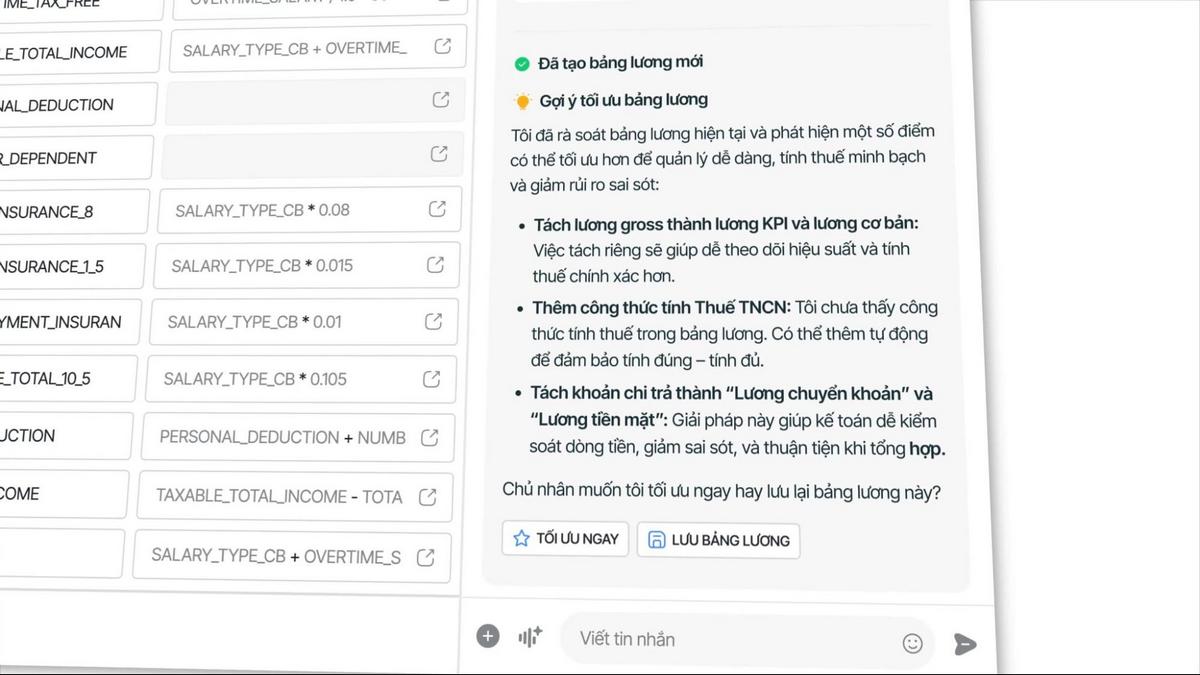The image size is (1200, 675).
Task: Click the LƯU BẢNG LƯƠNG button
Action: coord(718,540)
